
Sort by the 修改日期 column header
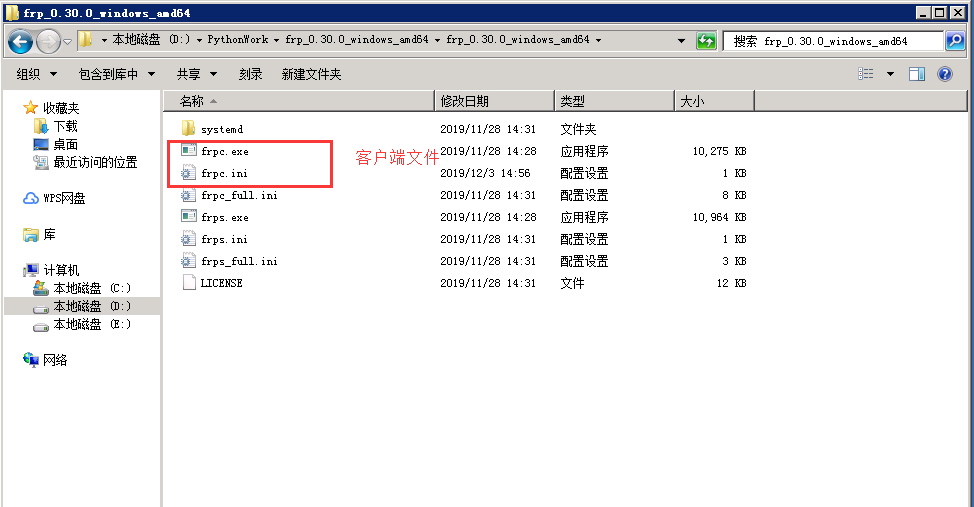pos(494,101)
